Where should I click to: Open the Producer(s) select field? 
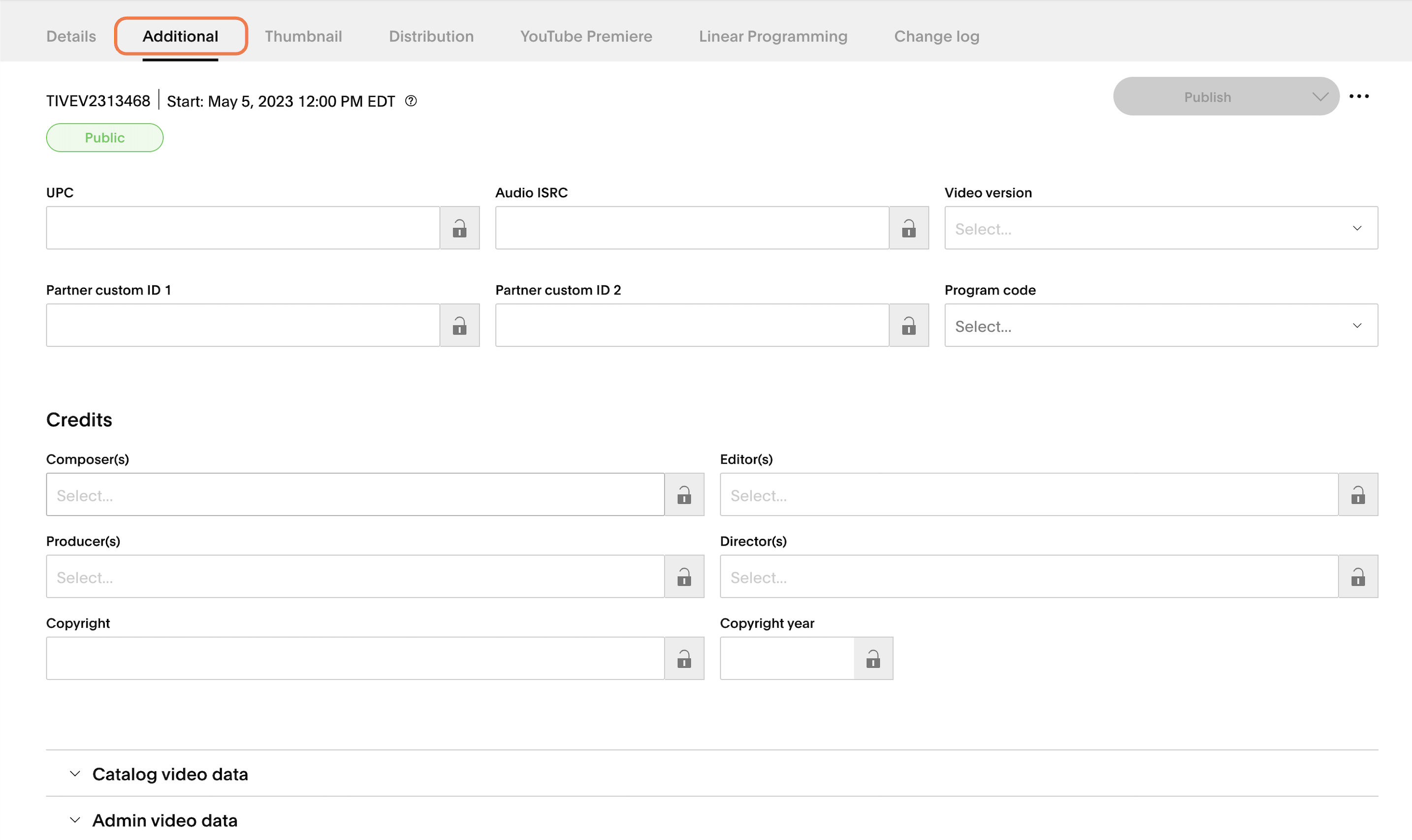pos(355,577)
